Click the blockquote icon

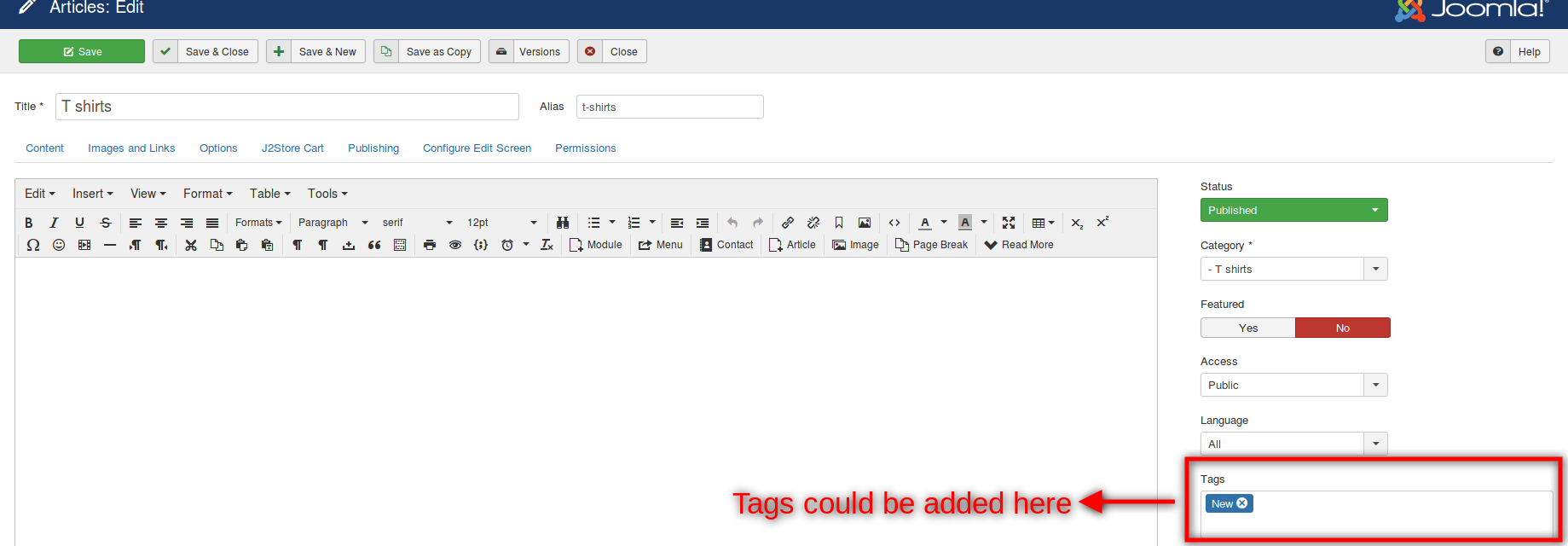(374, 245)
